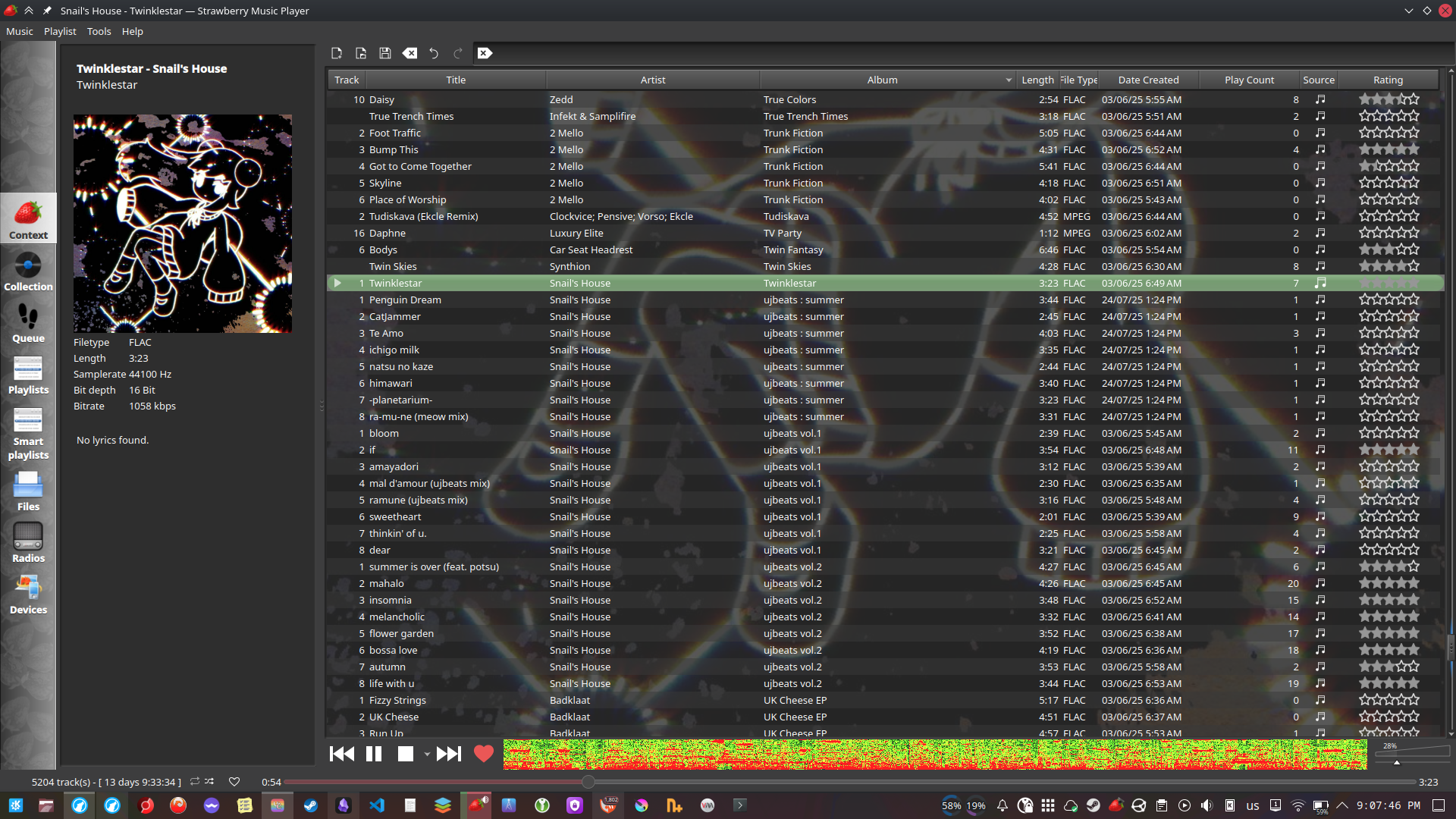Viewport: 1456px width, 819px height.
Task: Toggle repeat mode in status bar
Action: 195,781
